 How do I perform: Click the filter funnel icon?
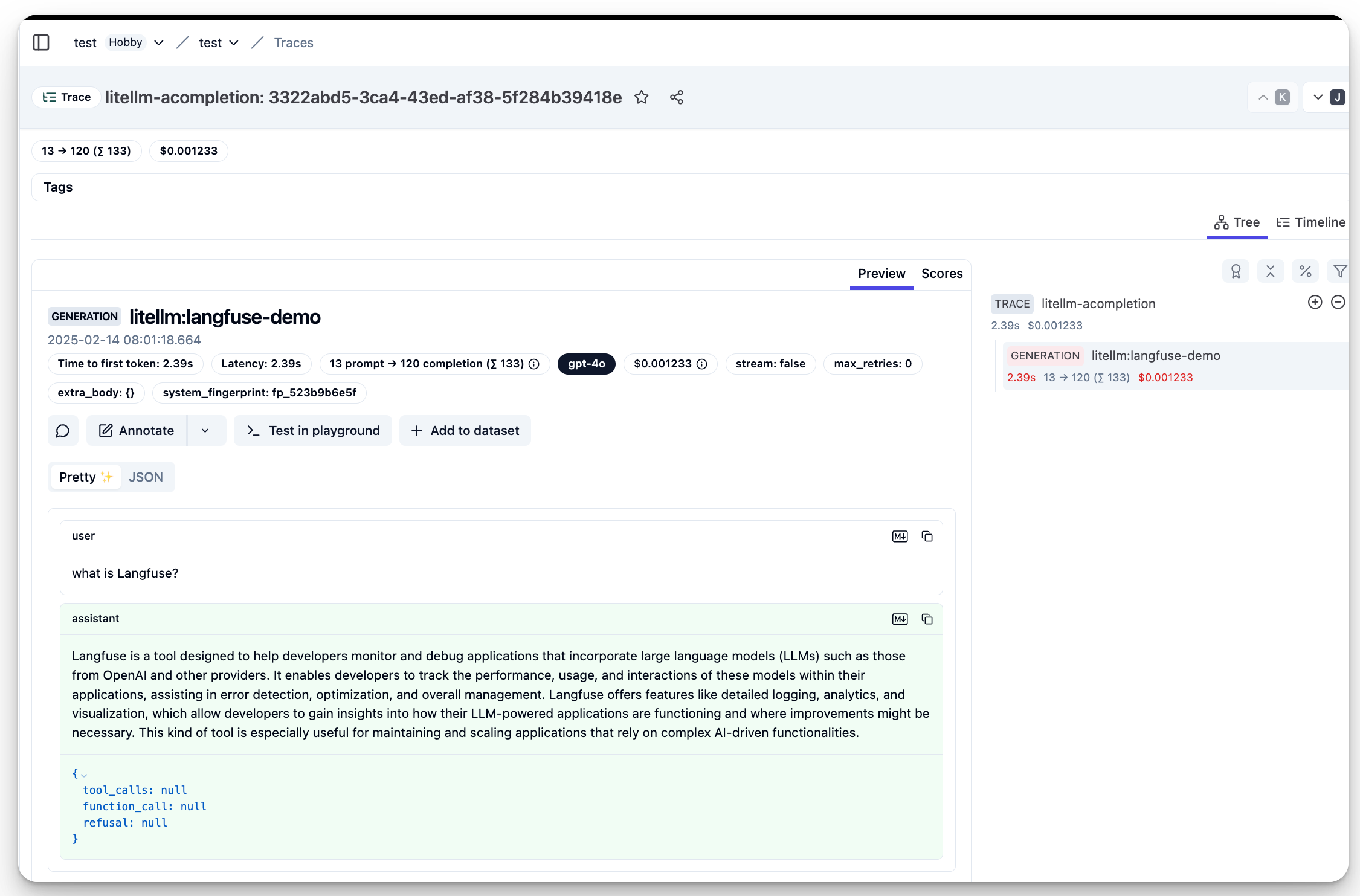(x=1339, y=272)
